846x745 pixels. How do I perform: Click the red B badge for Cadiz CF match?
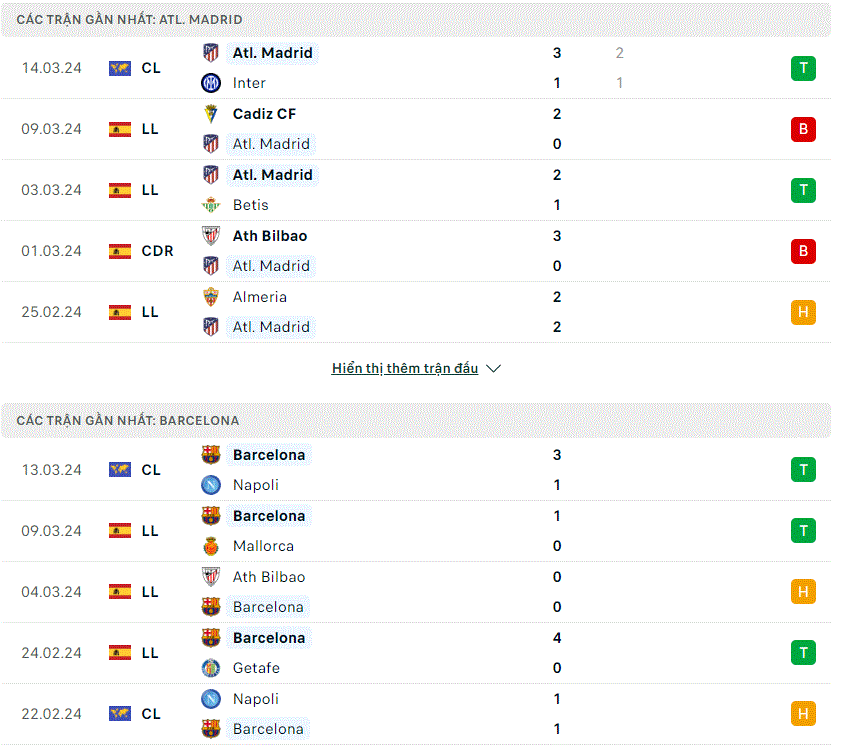tap(803, 129)
